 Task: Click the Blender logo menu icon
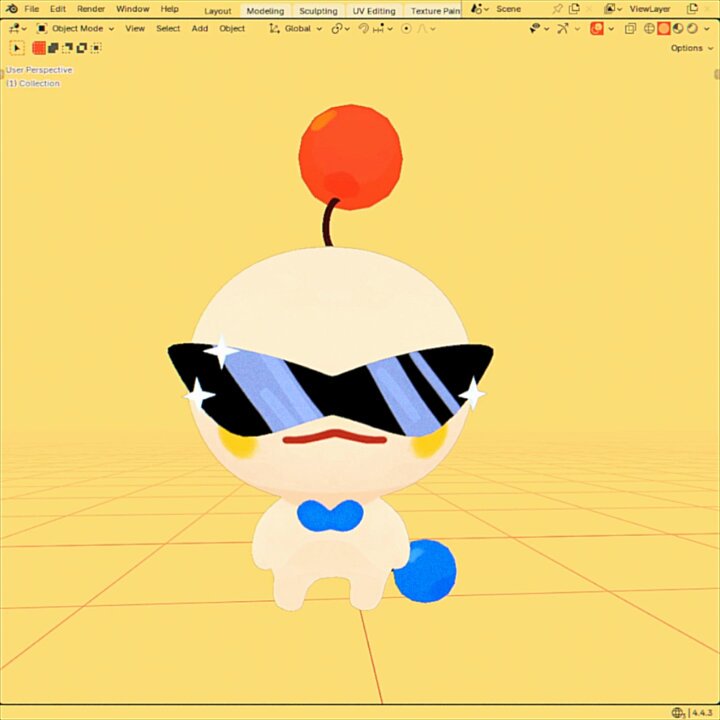pos(11,9)
